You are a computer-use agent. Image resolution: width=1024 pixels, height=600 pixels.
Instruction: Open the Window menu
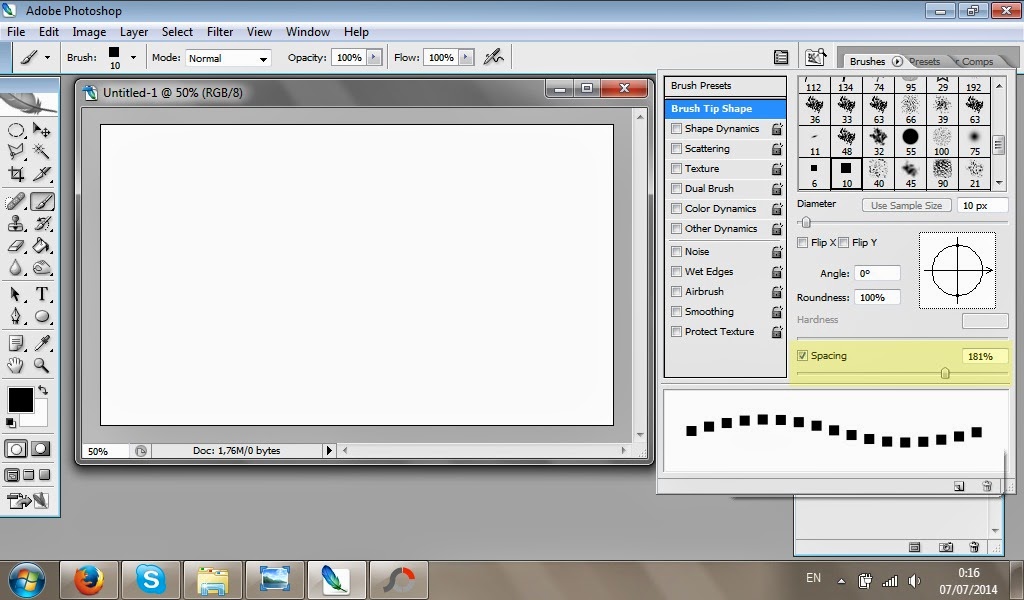(308, 32)
